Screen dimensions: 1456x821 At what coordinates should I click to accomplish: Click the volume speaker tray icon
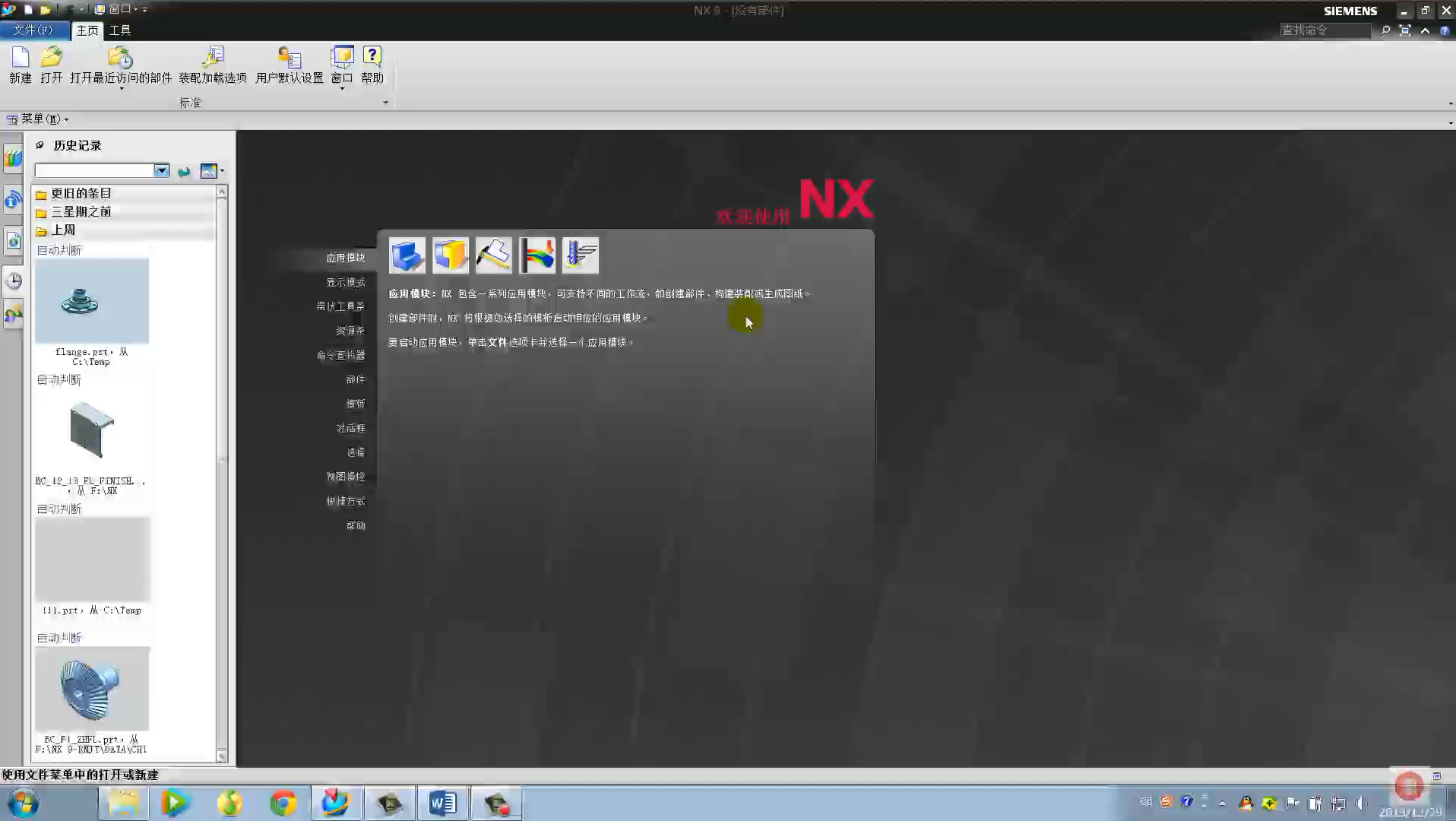1360,803
